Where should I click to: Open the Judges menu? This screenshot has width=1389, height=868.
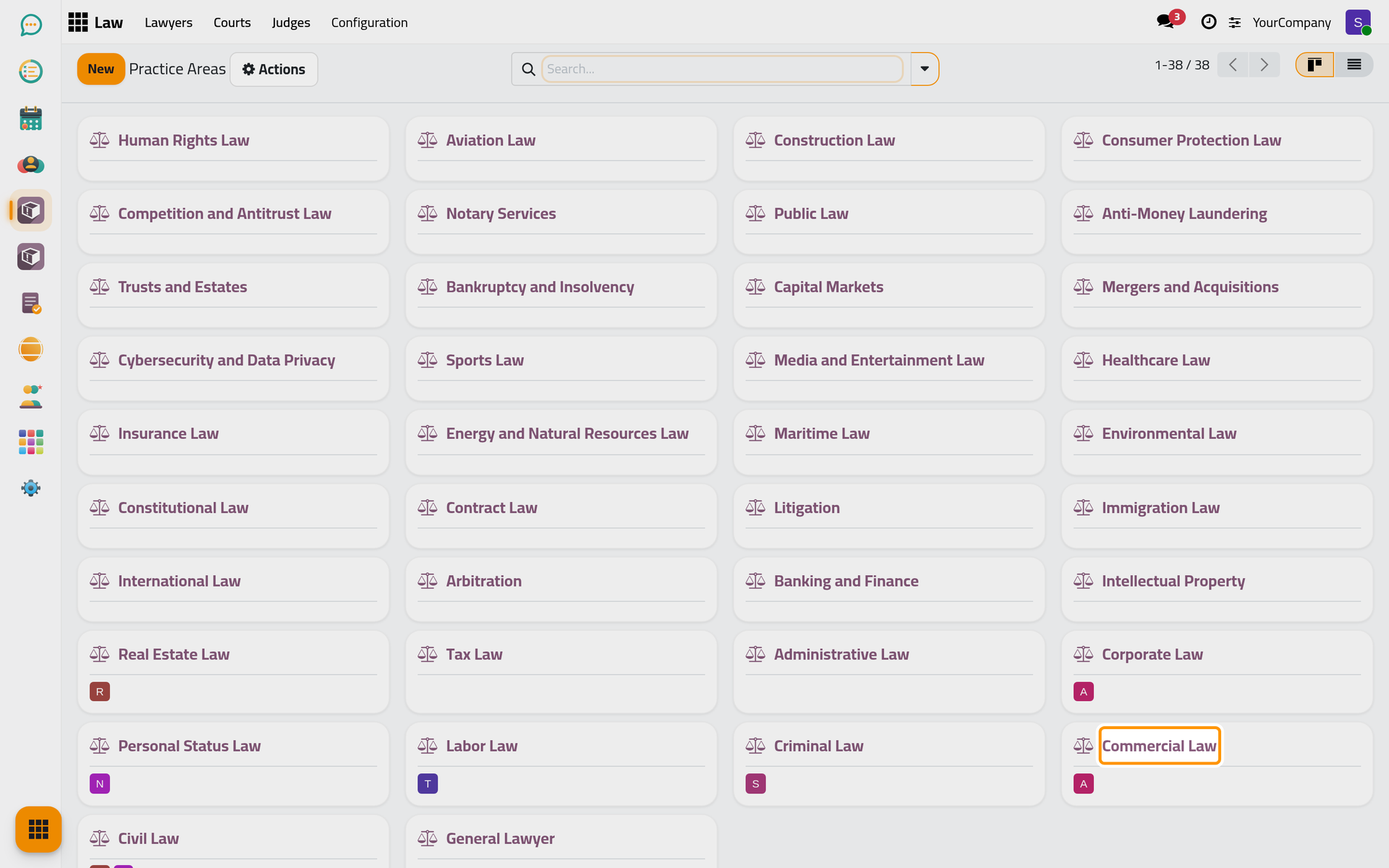[x=291, y=22]
